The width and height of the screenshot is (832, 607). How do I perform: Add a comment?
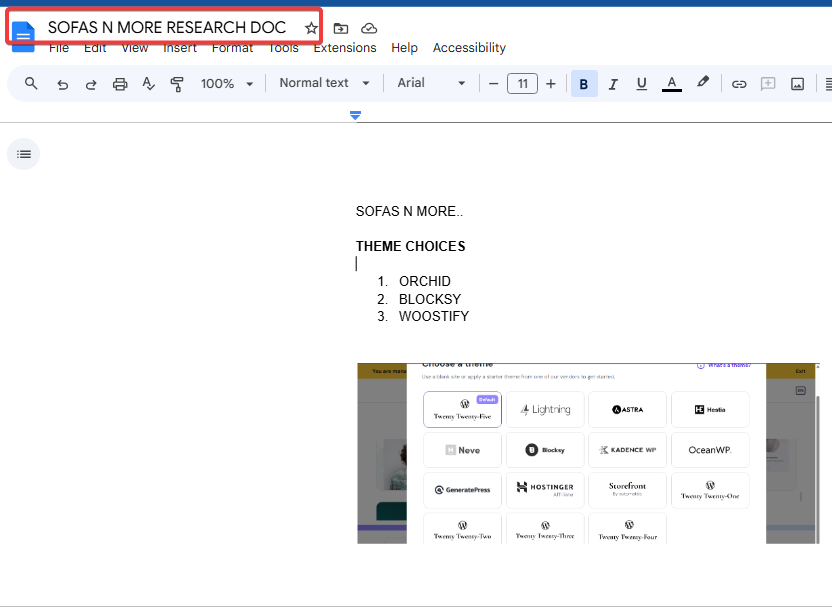coord(768,84)
